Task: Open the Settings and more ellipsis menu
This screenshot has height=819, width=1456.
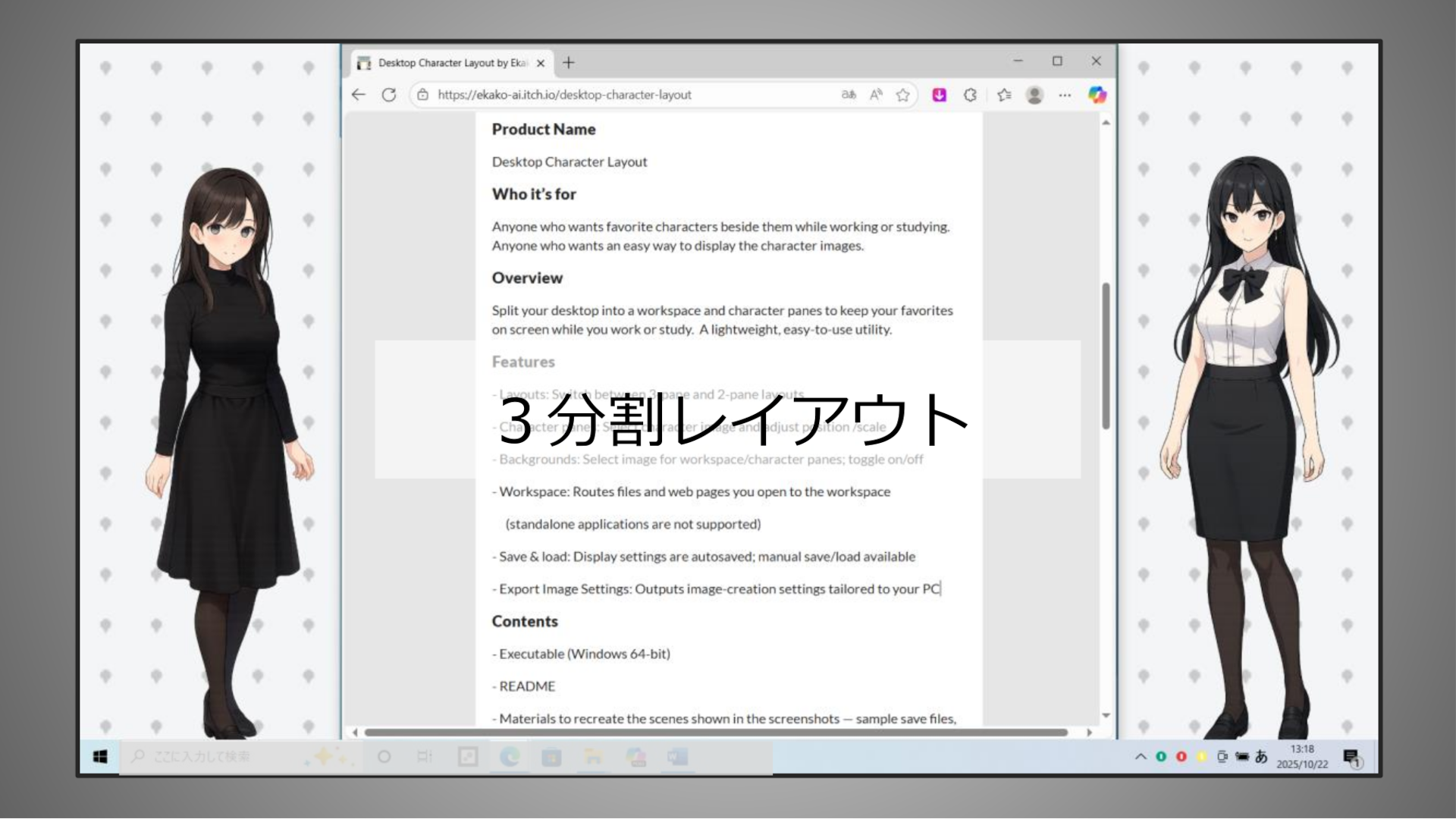Action: pos(1065,95)
